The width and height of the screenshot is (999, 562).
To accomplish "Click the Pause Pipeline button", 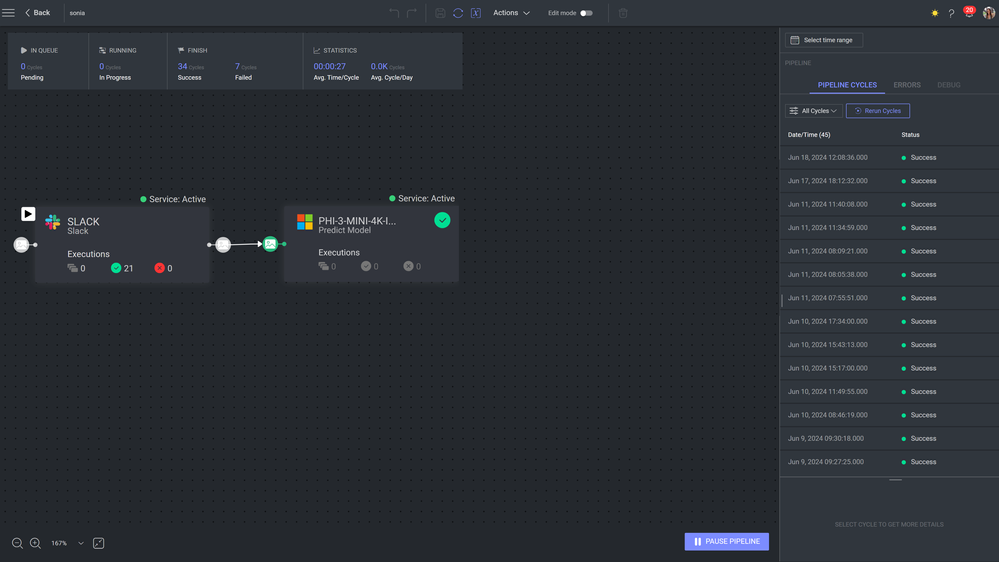I will coord(726,542).
